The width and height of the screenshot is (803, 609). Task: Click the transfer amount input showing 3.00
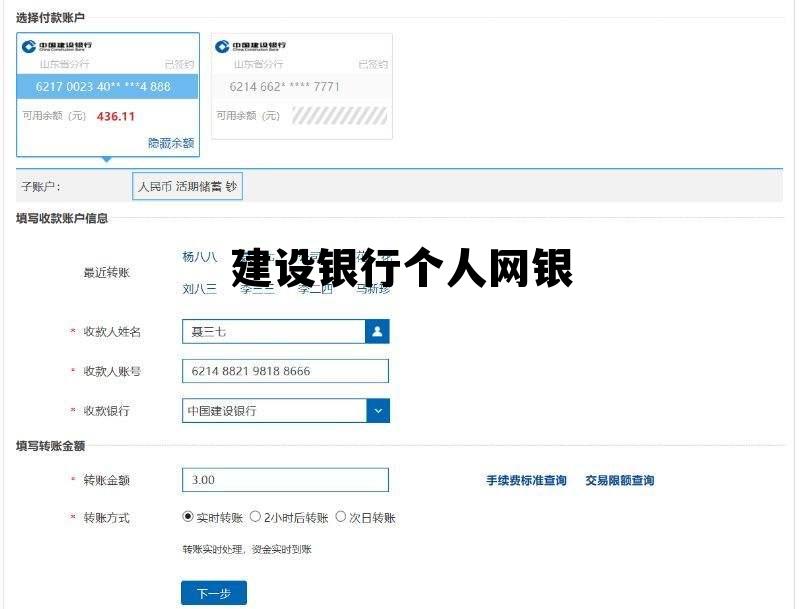point(285,479)
